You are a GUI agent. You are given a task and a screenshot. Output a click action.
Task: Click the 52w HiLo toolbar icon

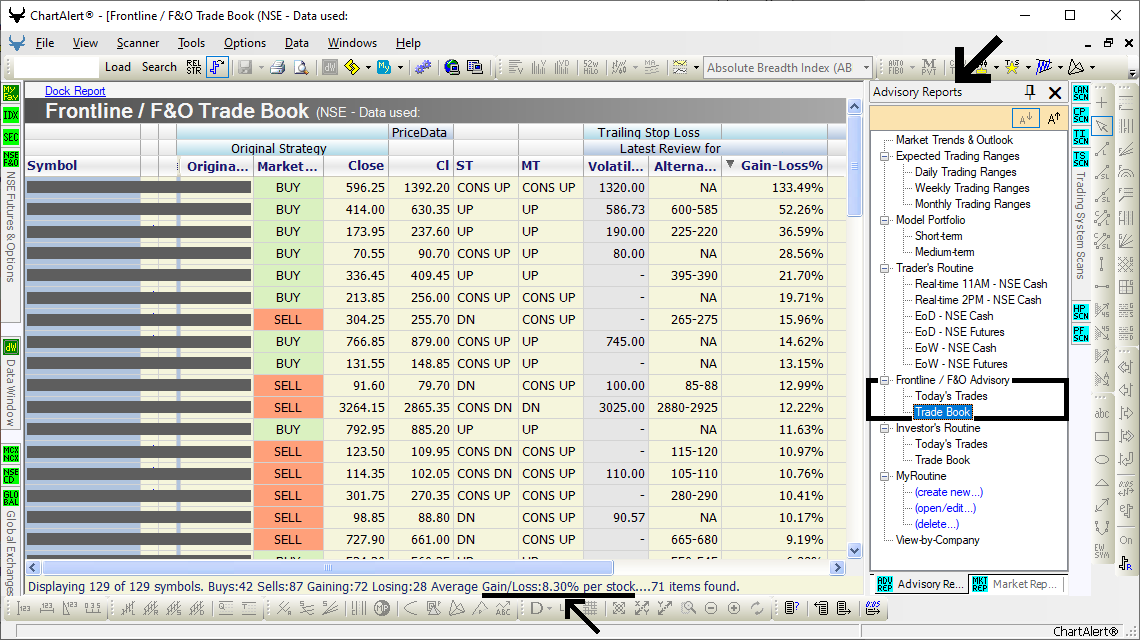tap(590, 67)
